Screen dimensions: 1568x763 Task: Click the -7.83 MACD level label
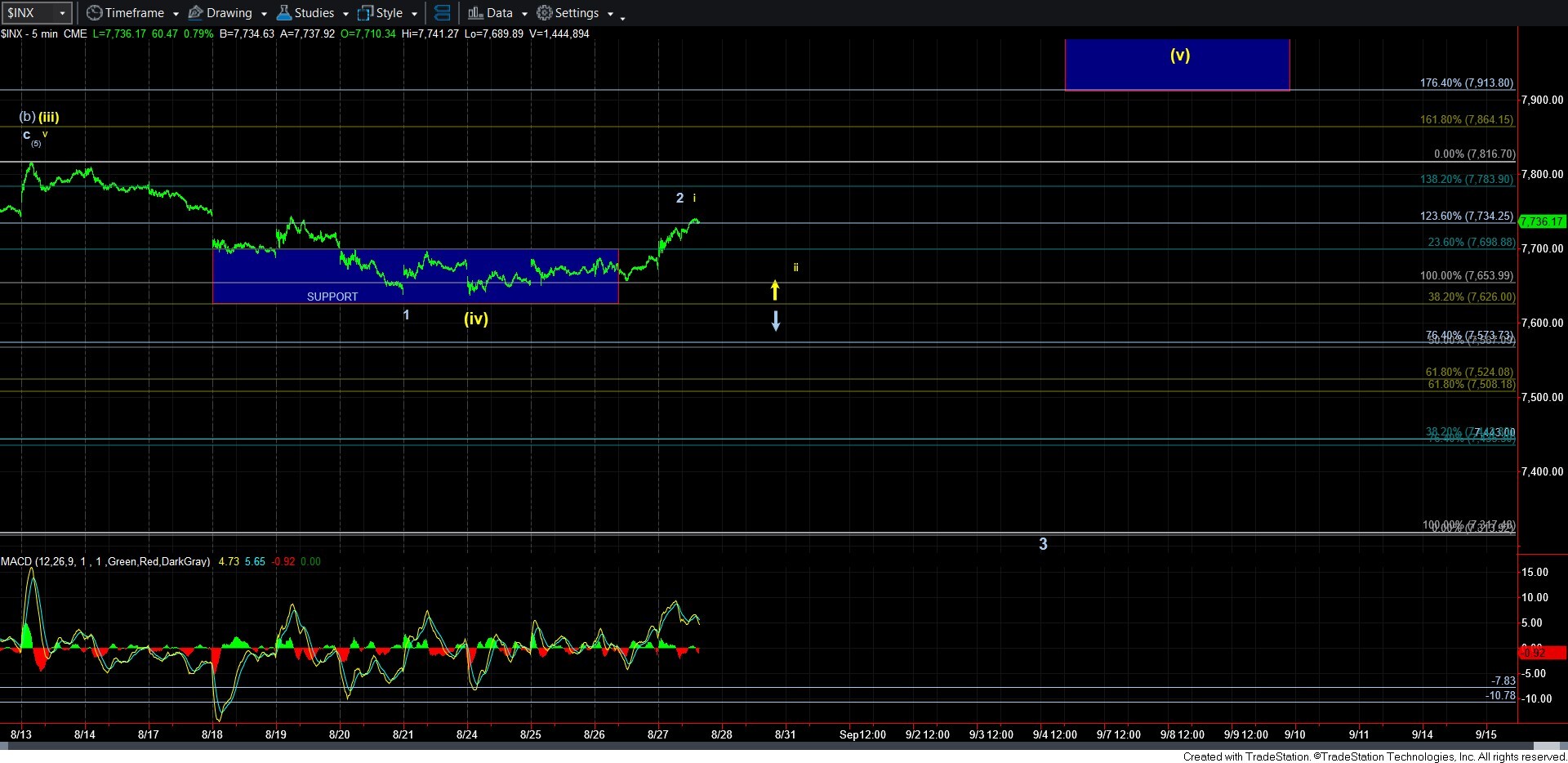(1503, 680)
